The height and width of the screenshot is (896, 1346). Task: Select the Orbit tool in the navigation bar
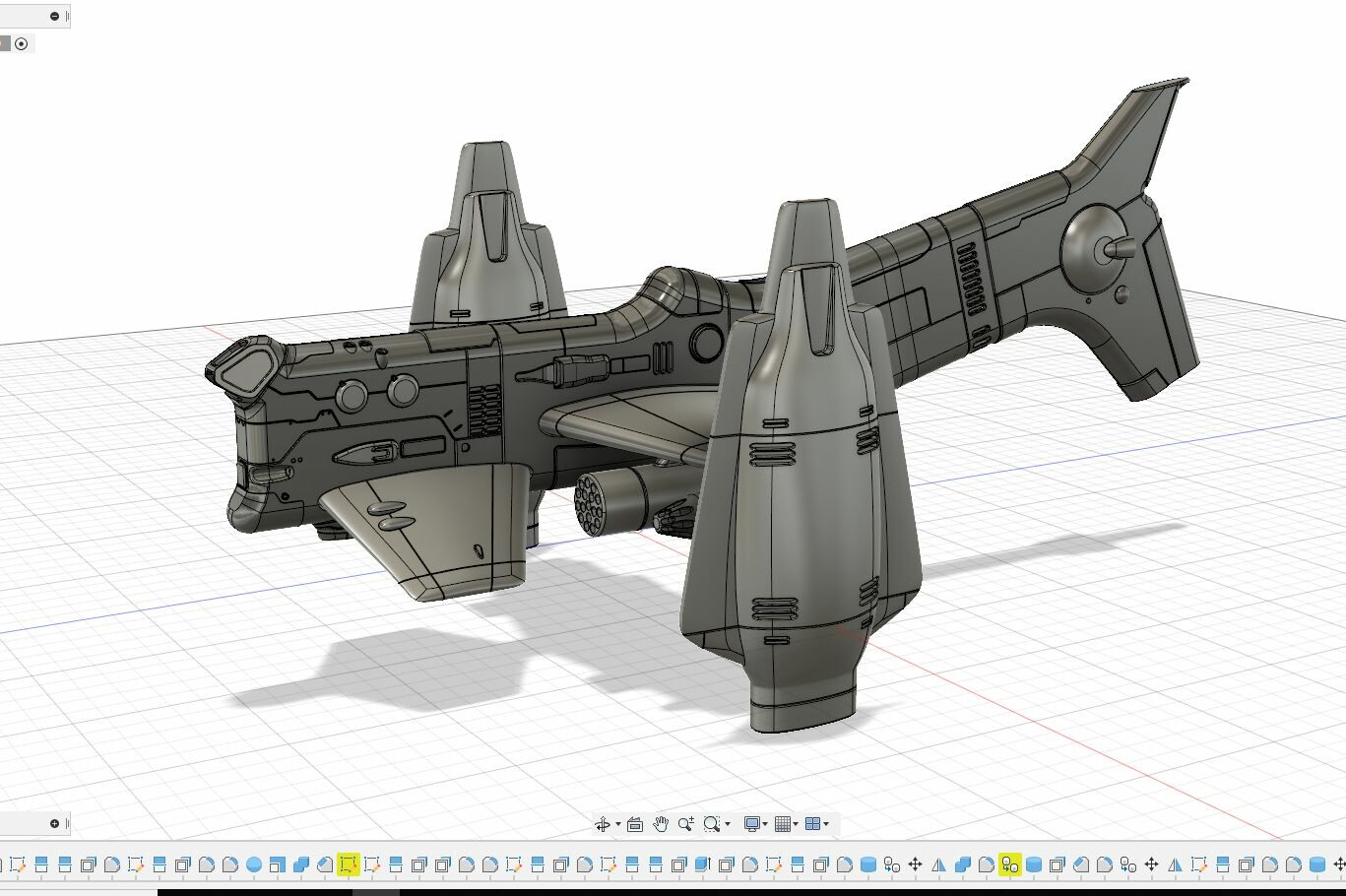pos(604,824)
